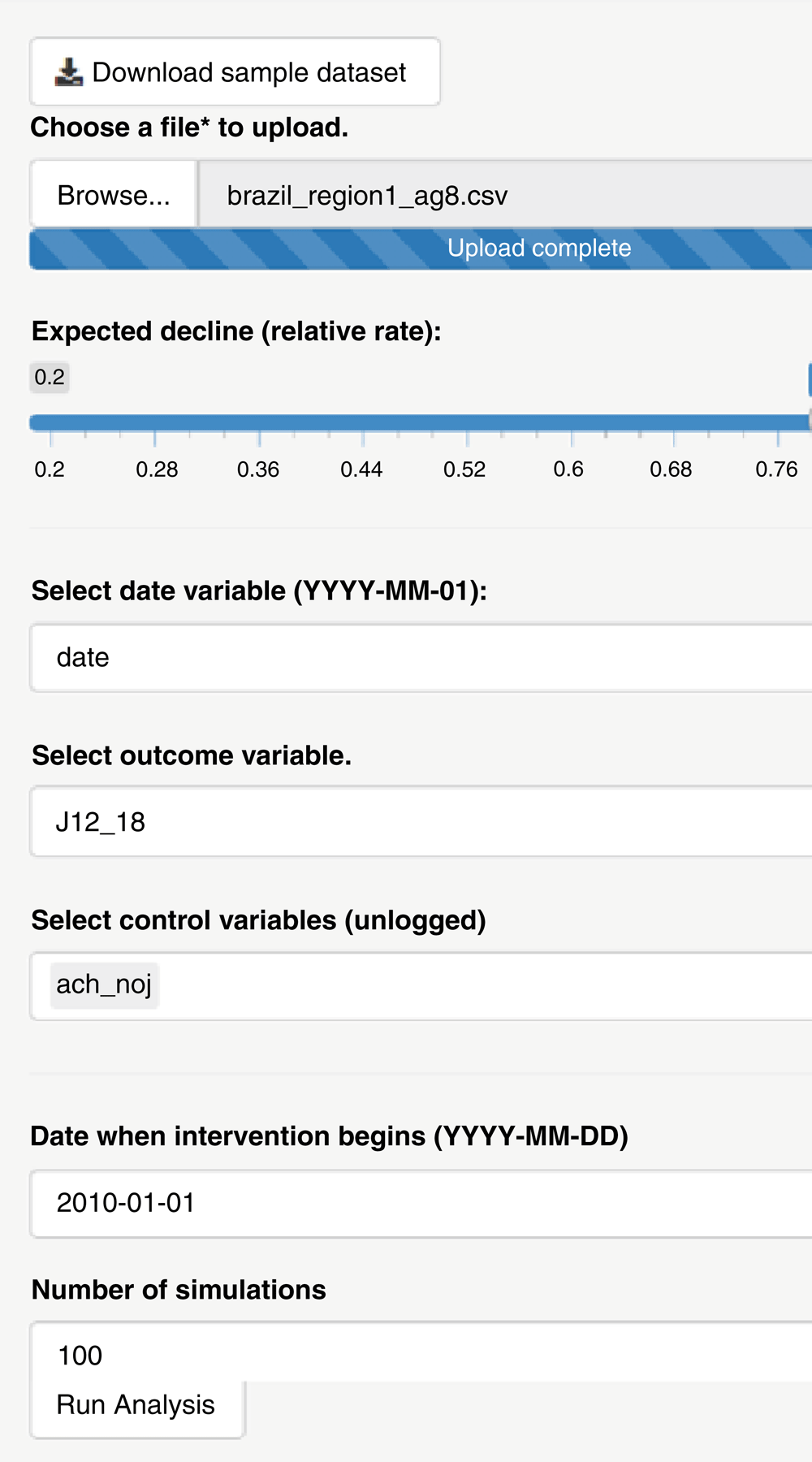Expand the outcome variable J12_18 dropdown

[421, 822]
